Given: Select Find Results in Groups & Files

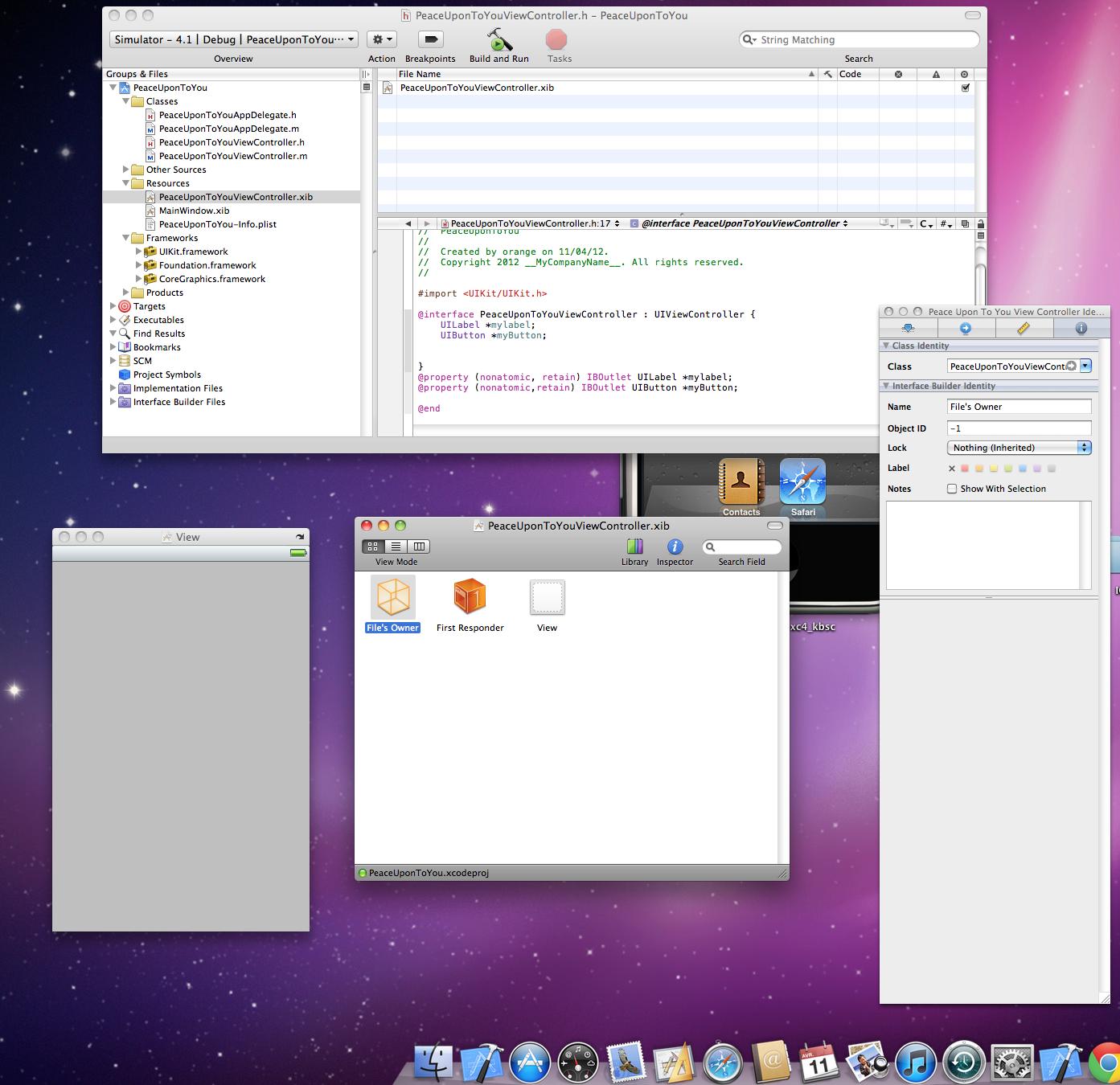Looking at the screenshot, I should click(159, 334).
